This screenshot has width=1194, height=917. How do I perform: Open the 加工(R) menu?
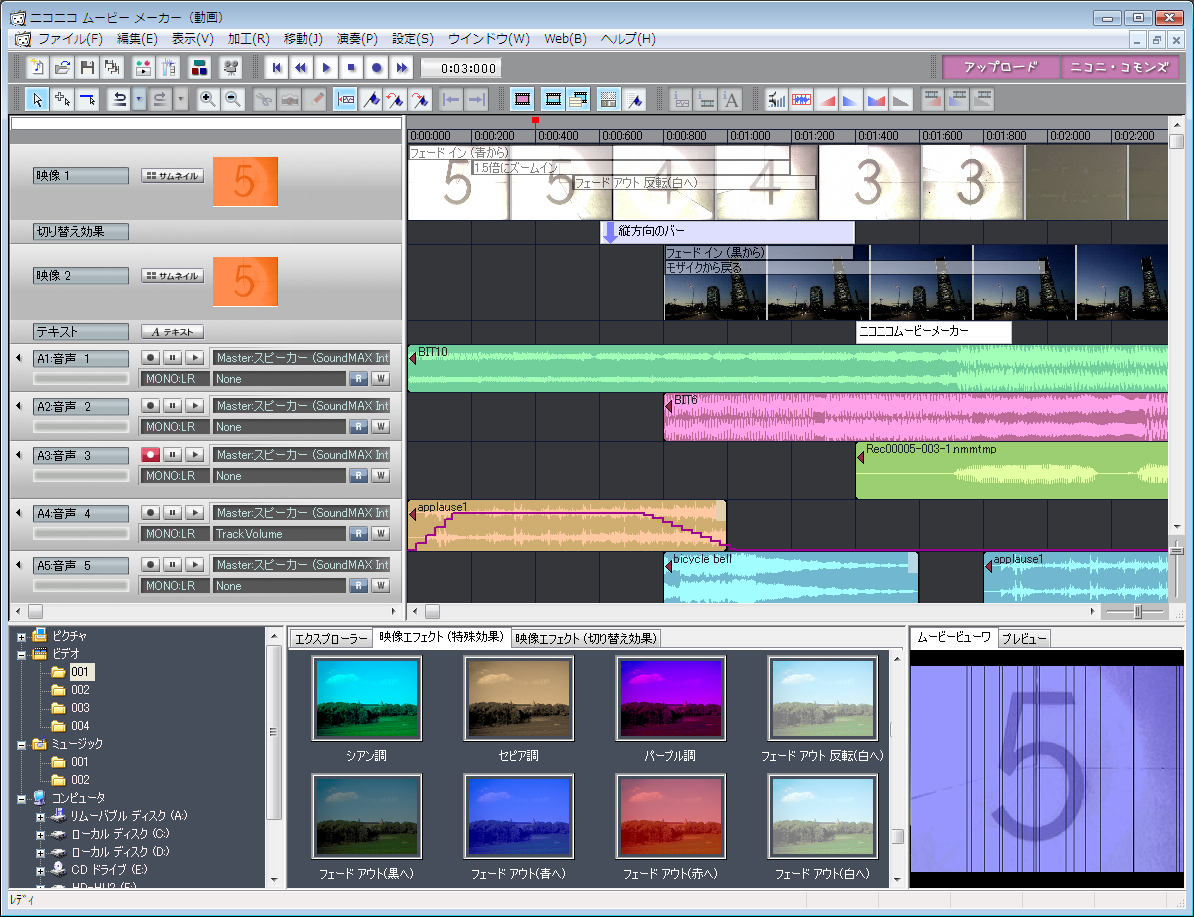coord(248,39)
